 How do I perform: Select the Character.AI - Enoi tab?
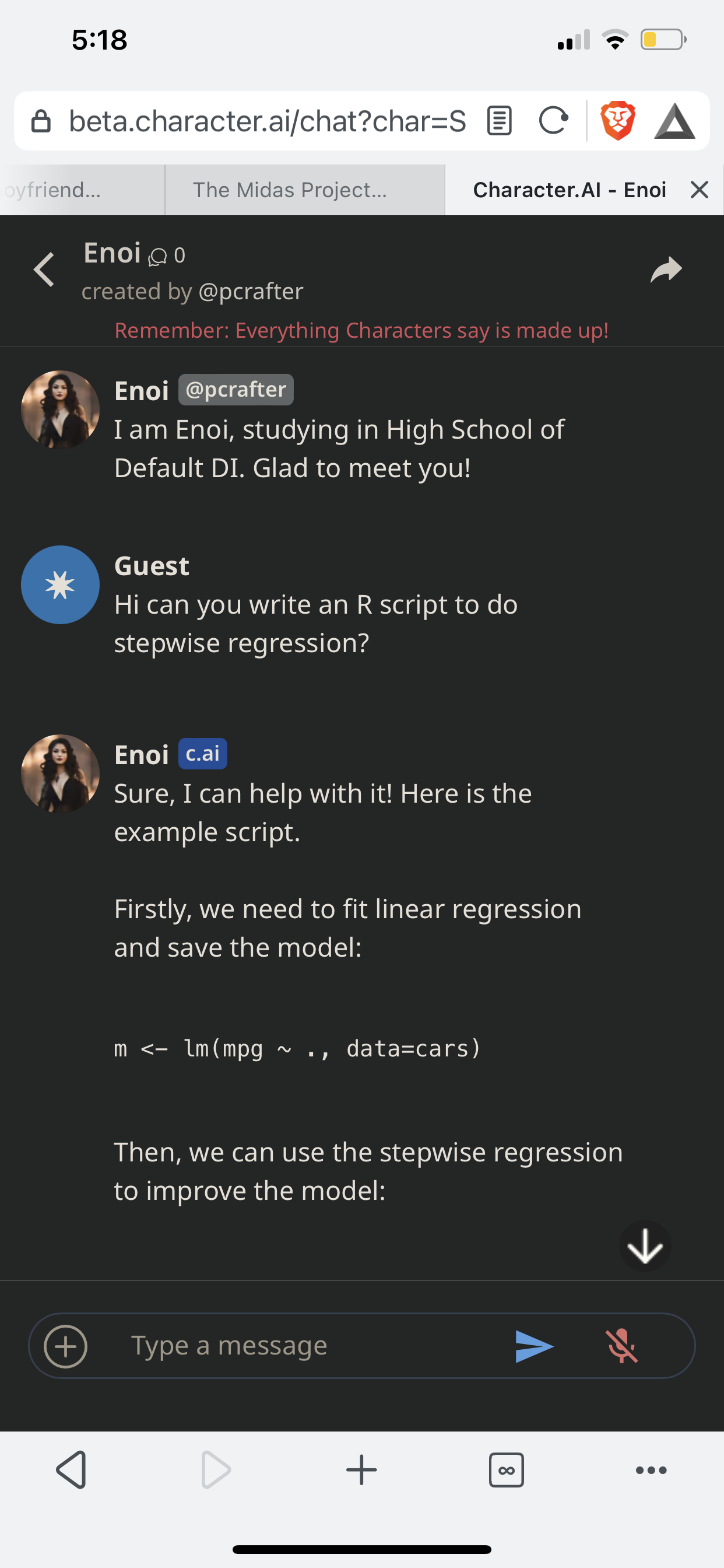(x=570, y=190)
